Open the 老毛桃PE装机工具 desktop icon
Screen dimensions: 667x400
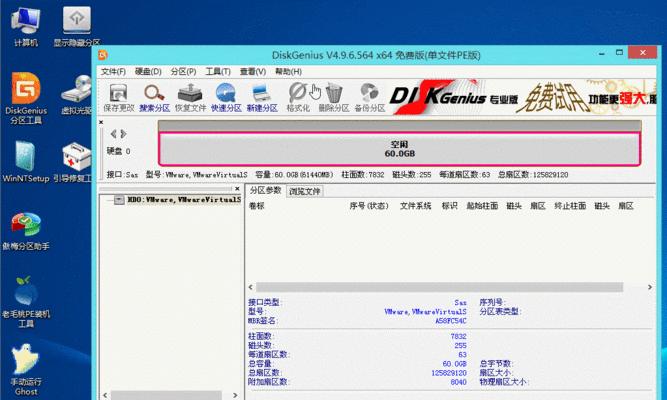(x=26, y=301)
